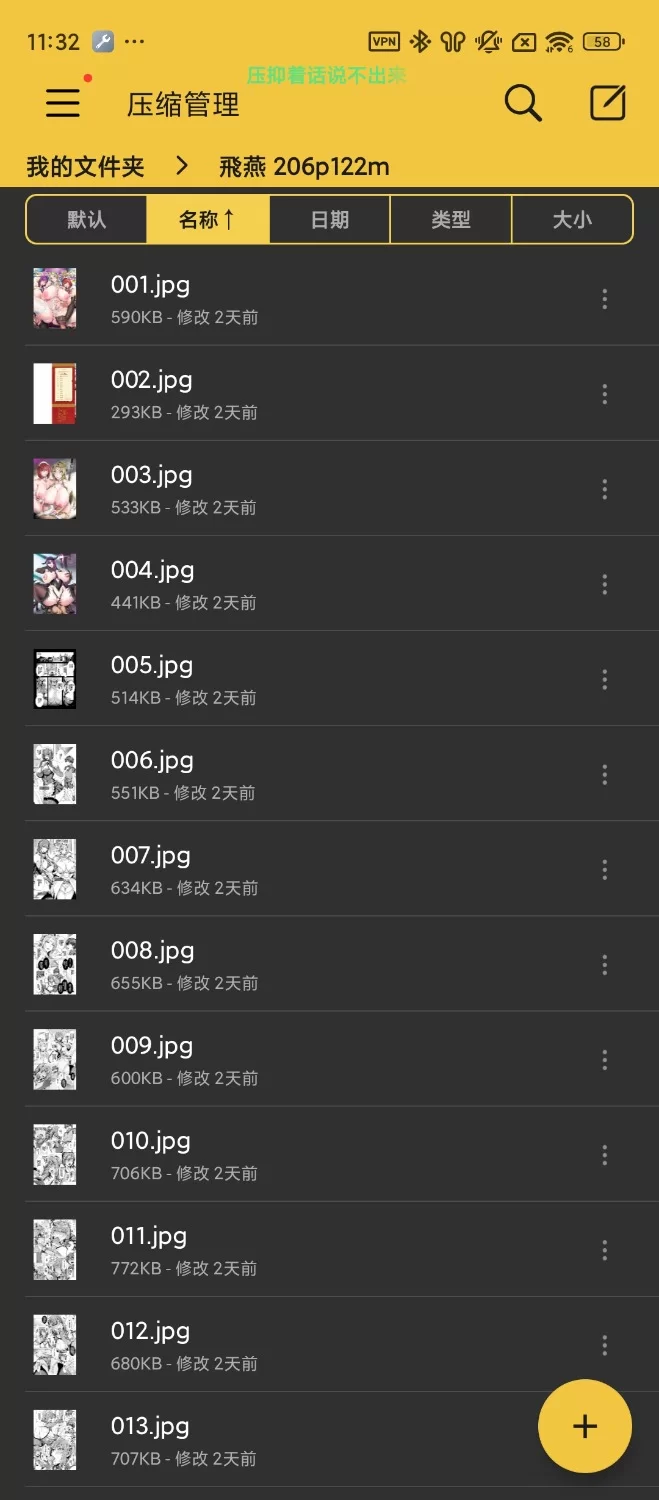Open file 007.jpg
Viewport: 659px width, 1500px height.
(x=329, y=869)
